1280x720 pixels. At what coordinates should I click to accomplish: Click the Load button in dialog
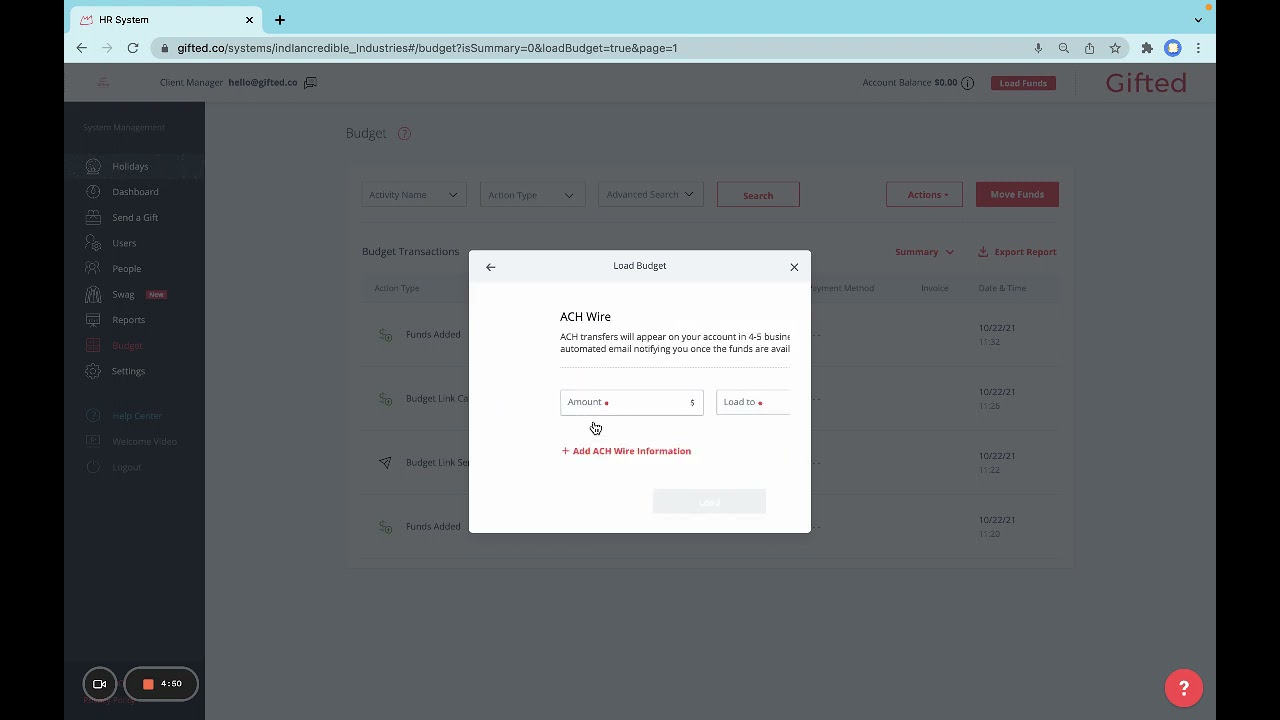[709, 502]
